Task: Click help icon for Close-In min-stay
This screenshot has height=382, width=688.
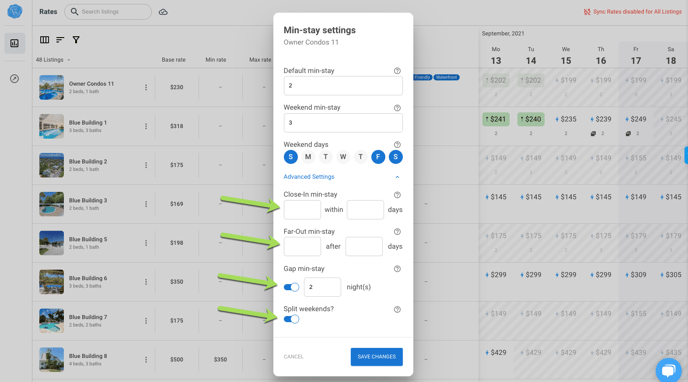Action: coord(397,195)
